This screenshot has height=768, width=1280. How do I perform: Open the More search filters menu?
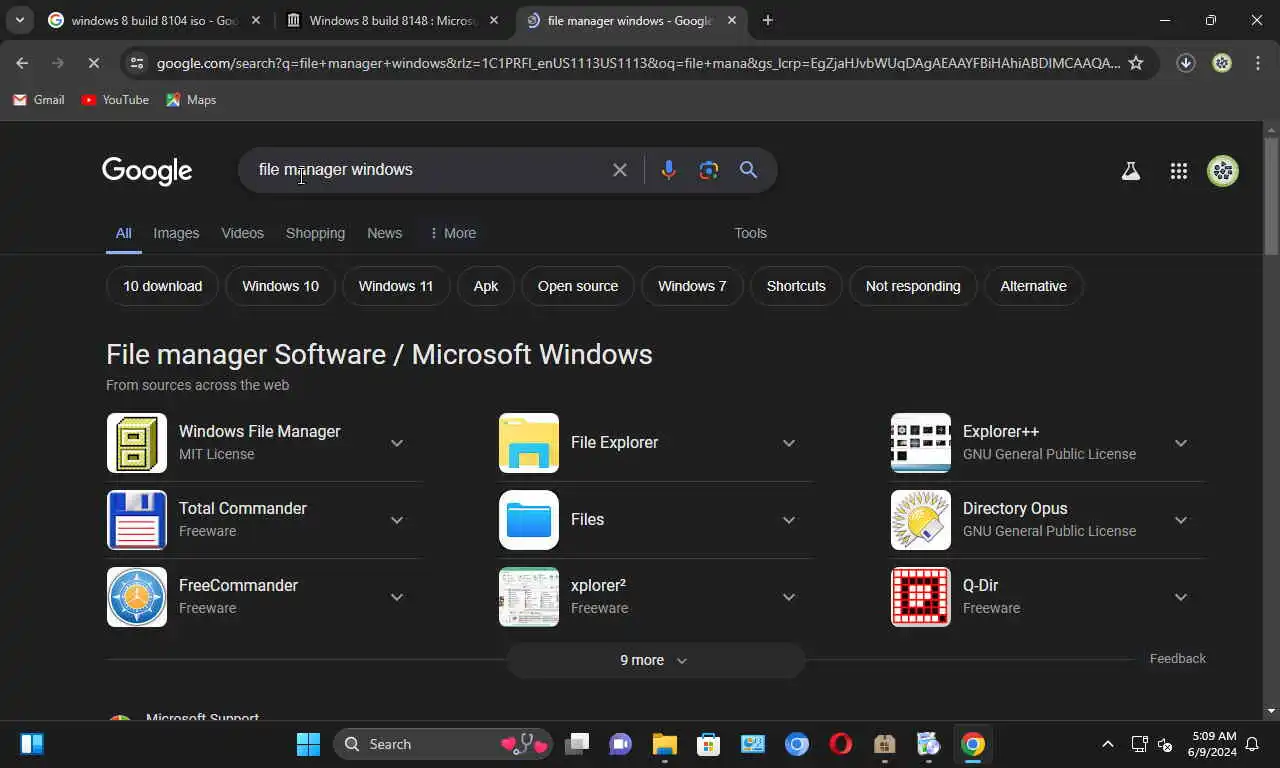[x=452, y=233]
